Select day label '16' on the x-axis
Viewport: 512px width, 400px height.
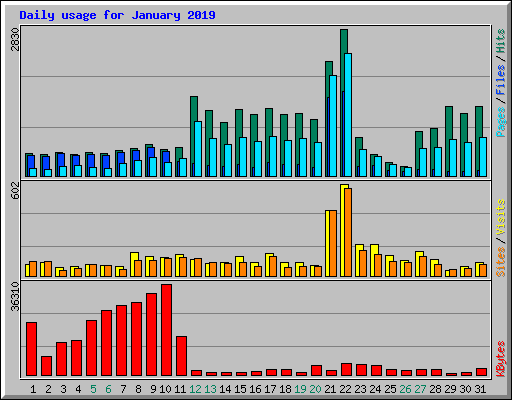[x=256, y=389]
